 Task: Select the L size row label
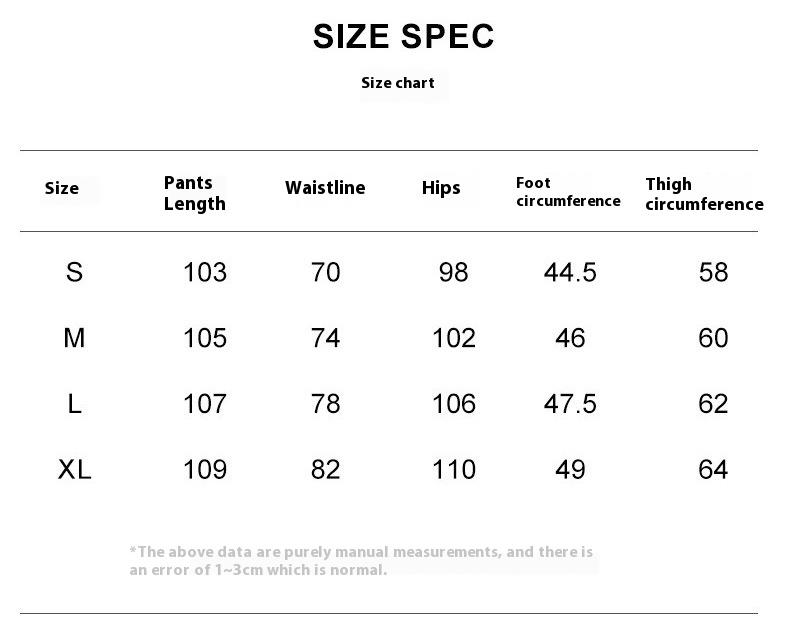coord(74,404)
